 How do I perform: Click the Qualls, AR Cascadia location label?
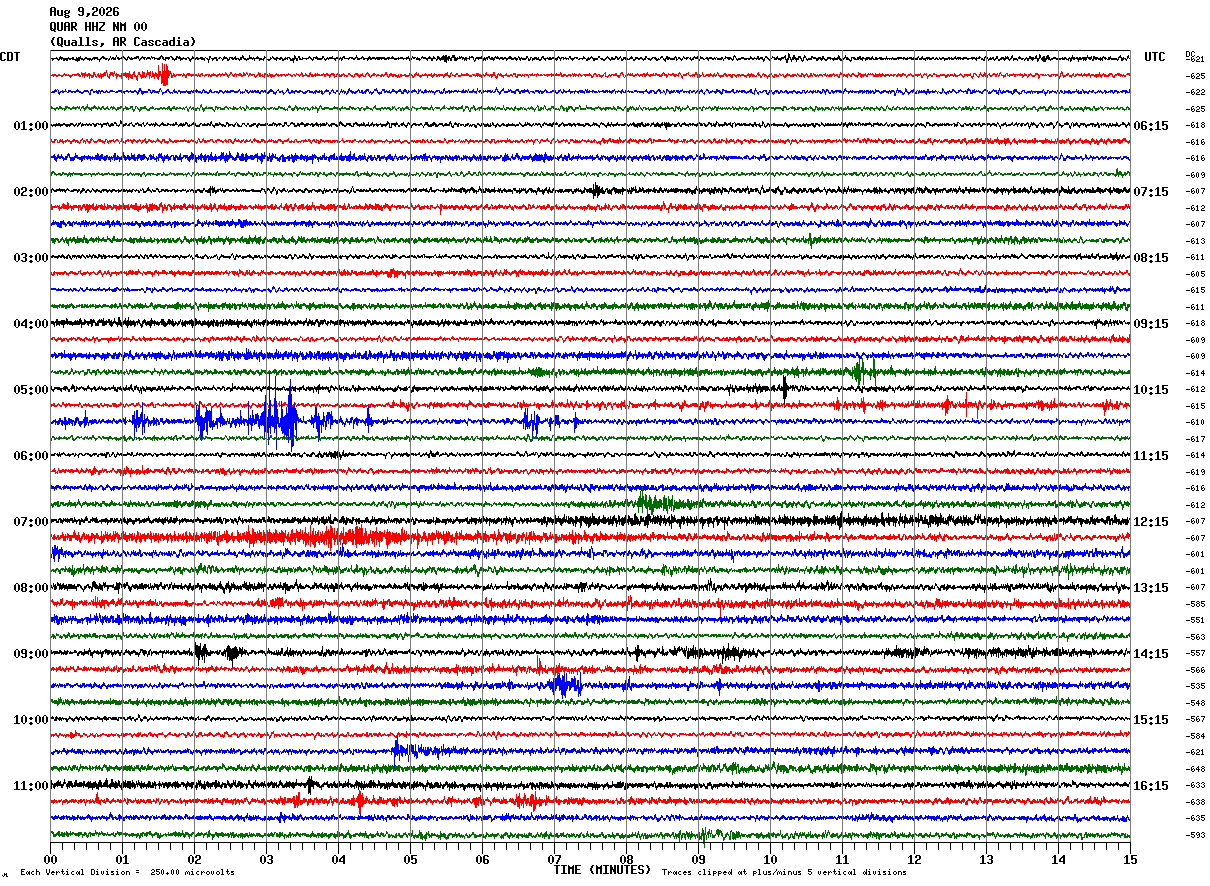[123, 42]
